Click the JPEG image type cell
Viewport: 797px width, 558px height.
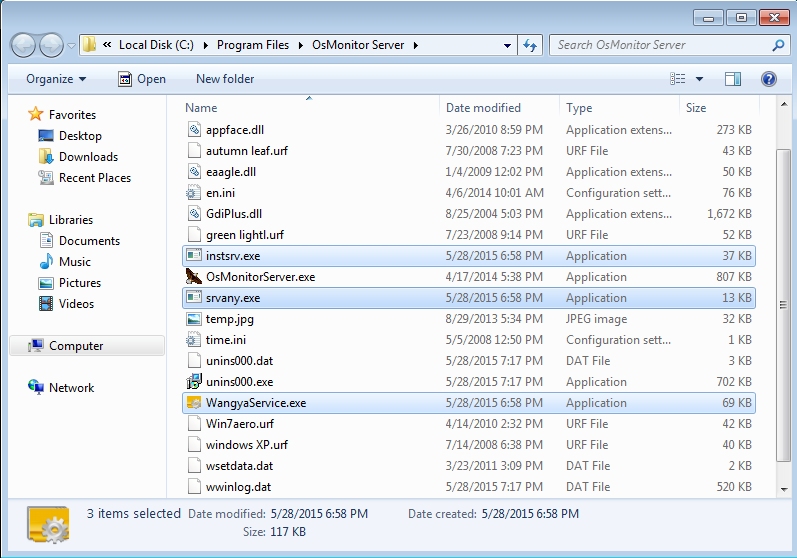[597, 319]
